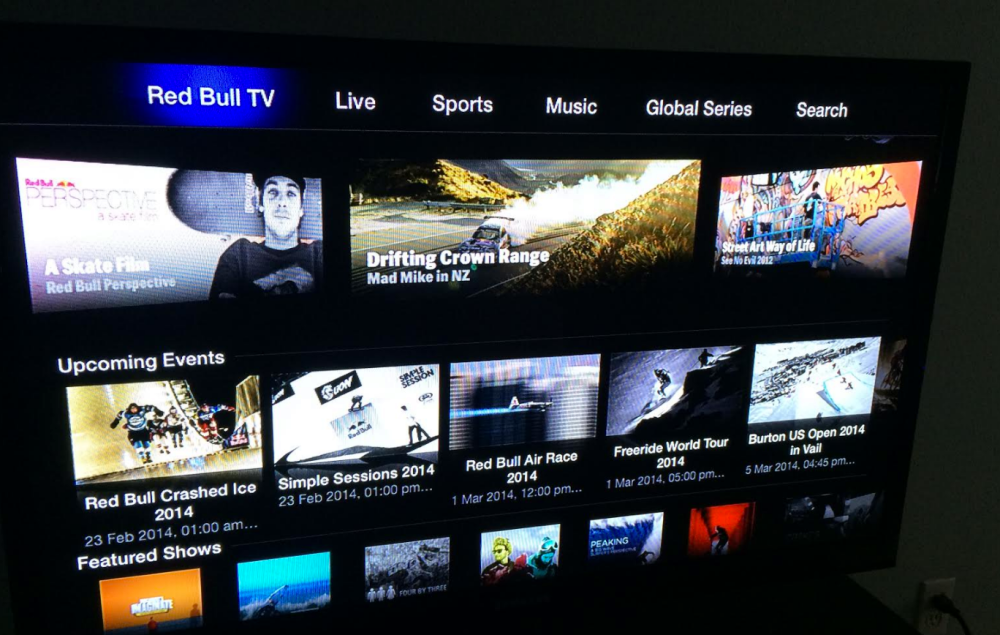Open the cartoon helmeted characters show thumbnail
Screen dimensions: 1000x635
coord(520,553)
